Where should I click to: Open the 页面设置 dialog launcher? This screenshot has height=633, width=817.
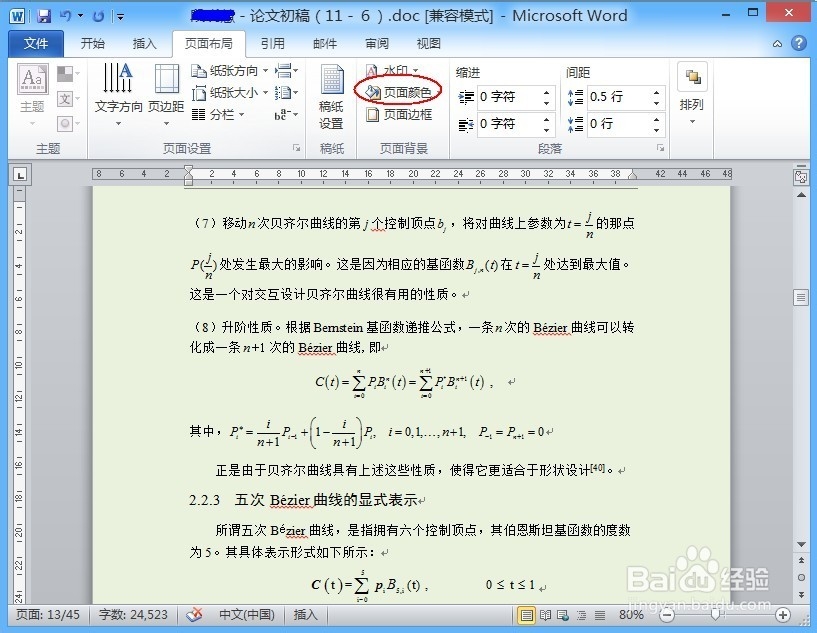(x=295, y=147)
